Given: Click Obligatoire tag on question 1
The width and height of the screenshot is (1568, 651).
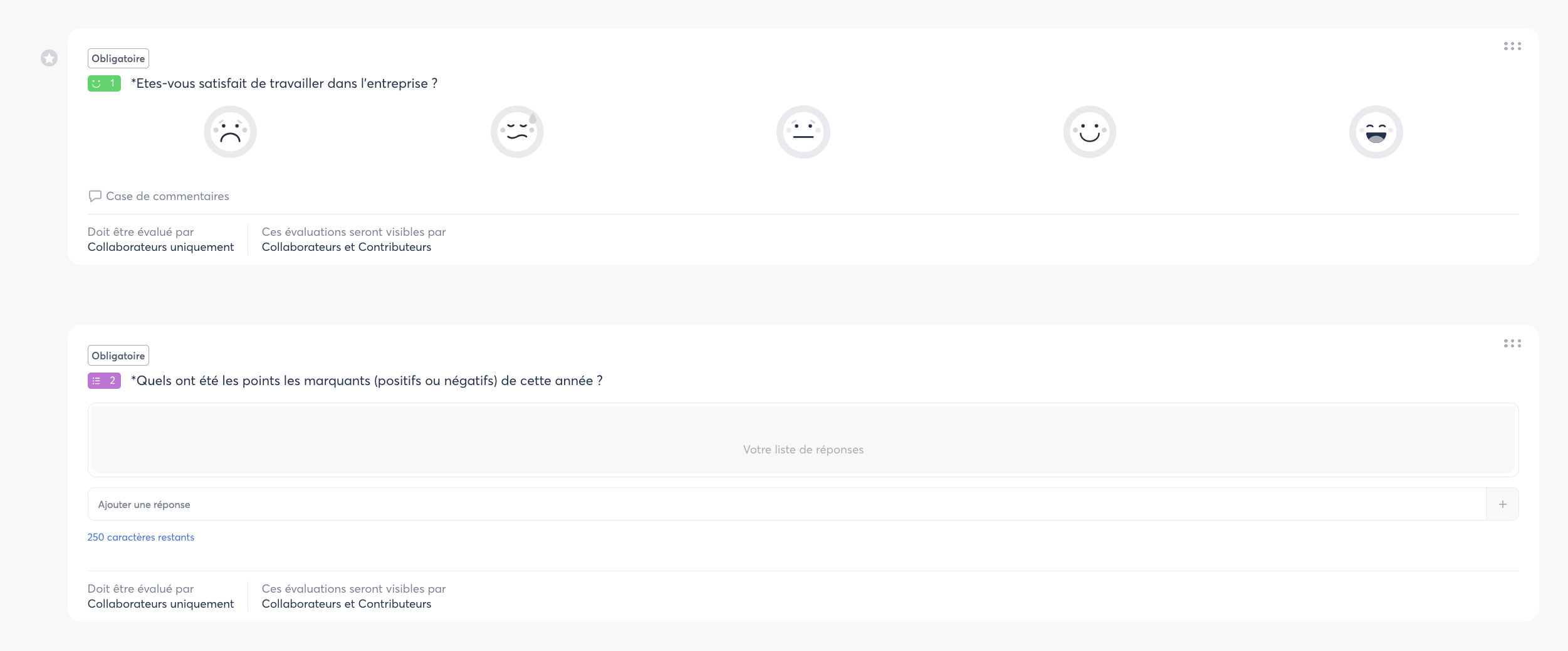Looking at the screenshot, I should 118,58.
